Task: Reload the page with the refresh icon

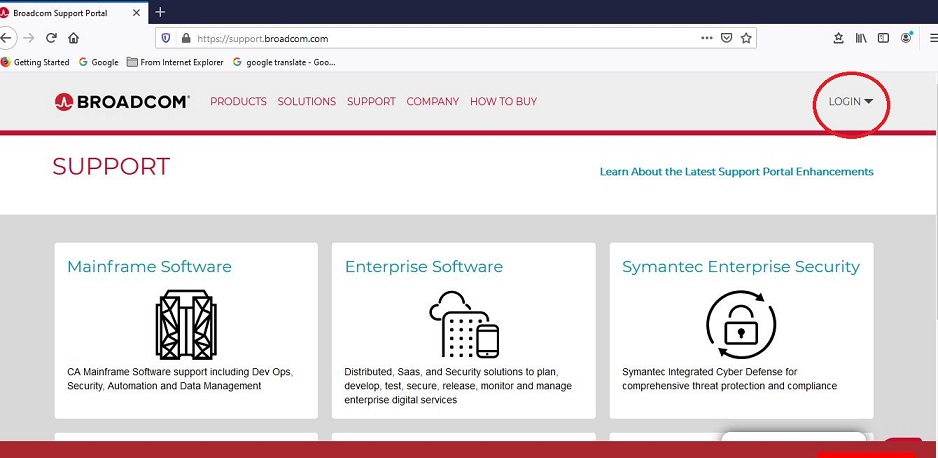Action: pyautogui.click(x=51, y=38)
